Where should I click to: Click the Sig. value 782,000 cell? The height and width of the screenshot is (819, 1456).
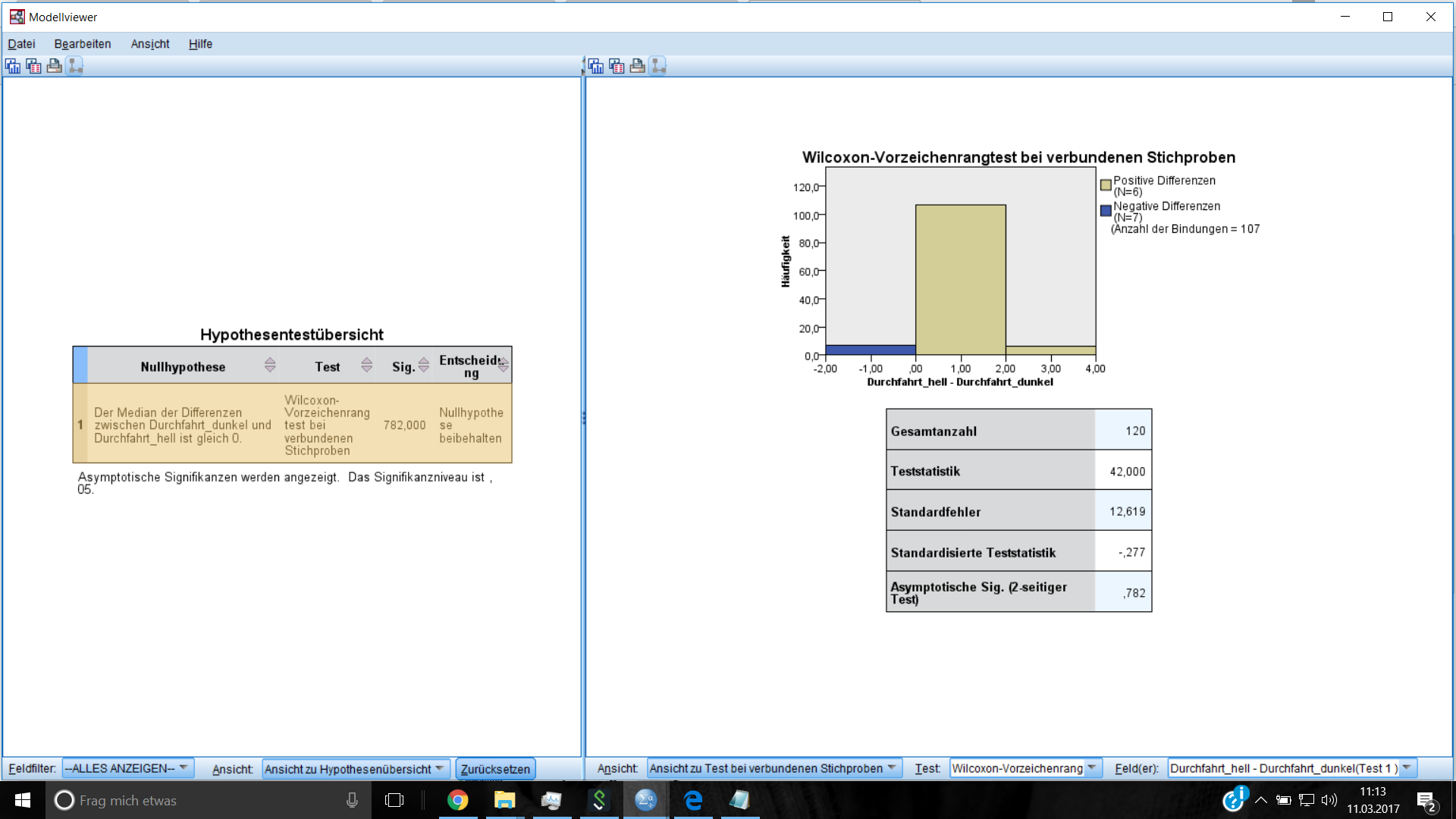tap(404, 425)
